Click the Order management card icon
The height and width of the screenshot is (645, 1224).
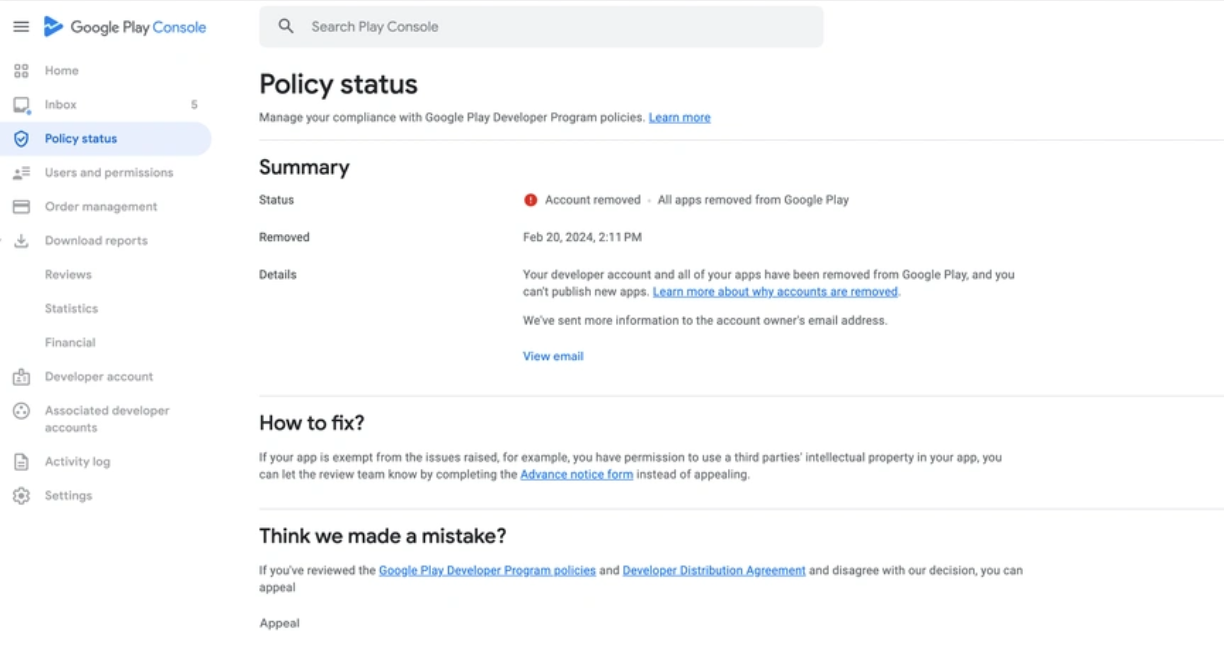click(x=21, y=207)
